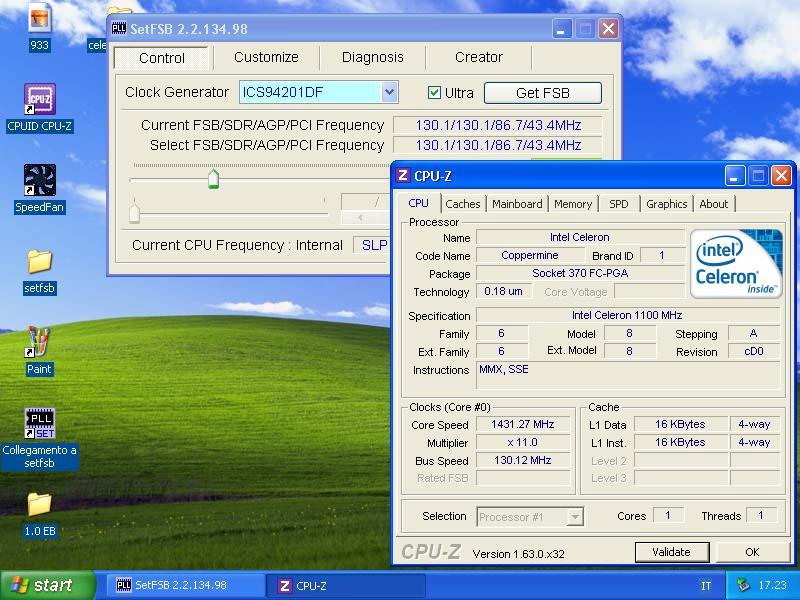Click the Instructions field MMX, SSE

[x=628, y=376]
